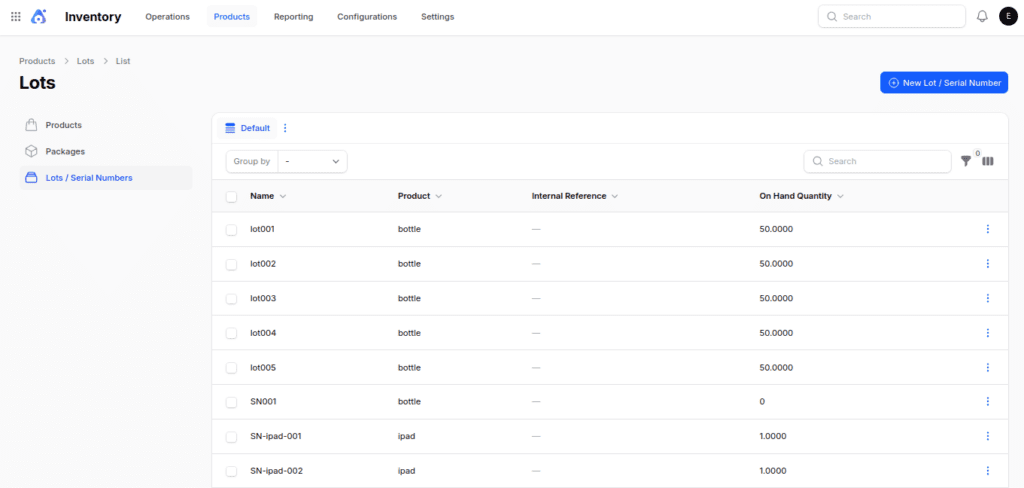Go to Products breadcrumb link

[x=37, y=61]
